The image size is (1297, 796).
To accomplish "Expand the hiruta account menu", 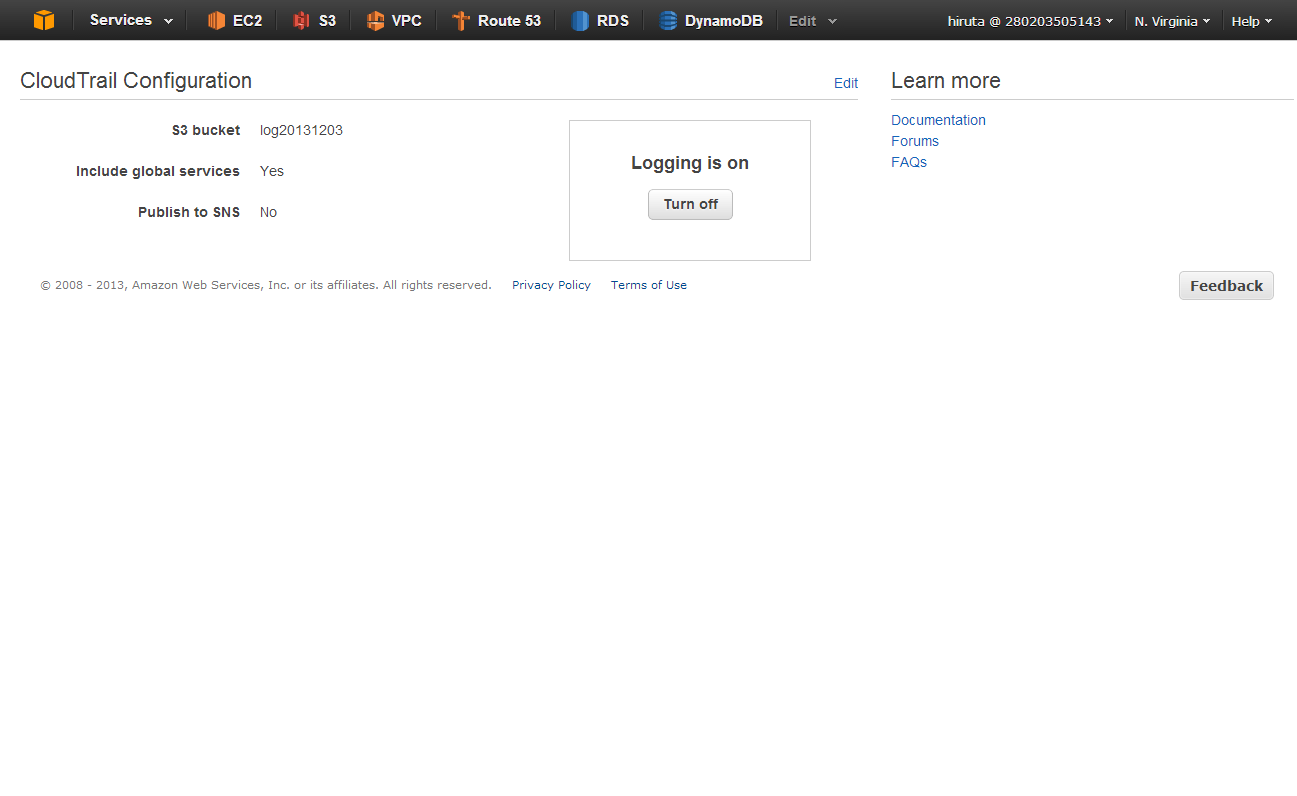I will pyautogui.click(x=1030, y=21).
